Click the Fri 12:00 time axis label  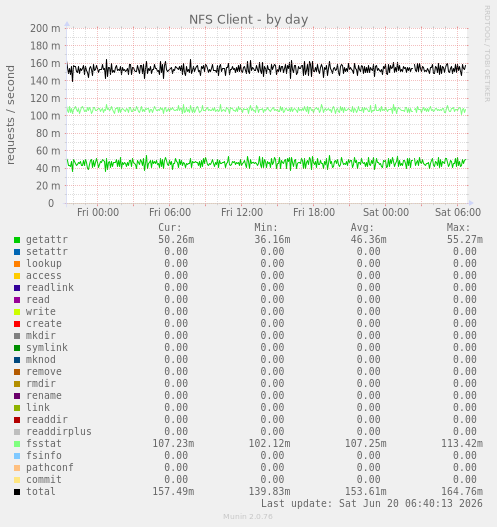242,212
